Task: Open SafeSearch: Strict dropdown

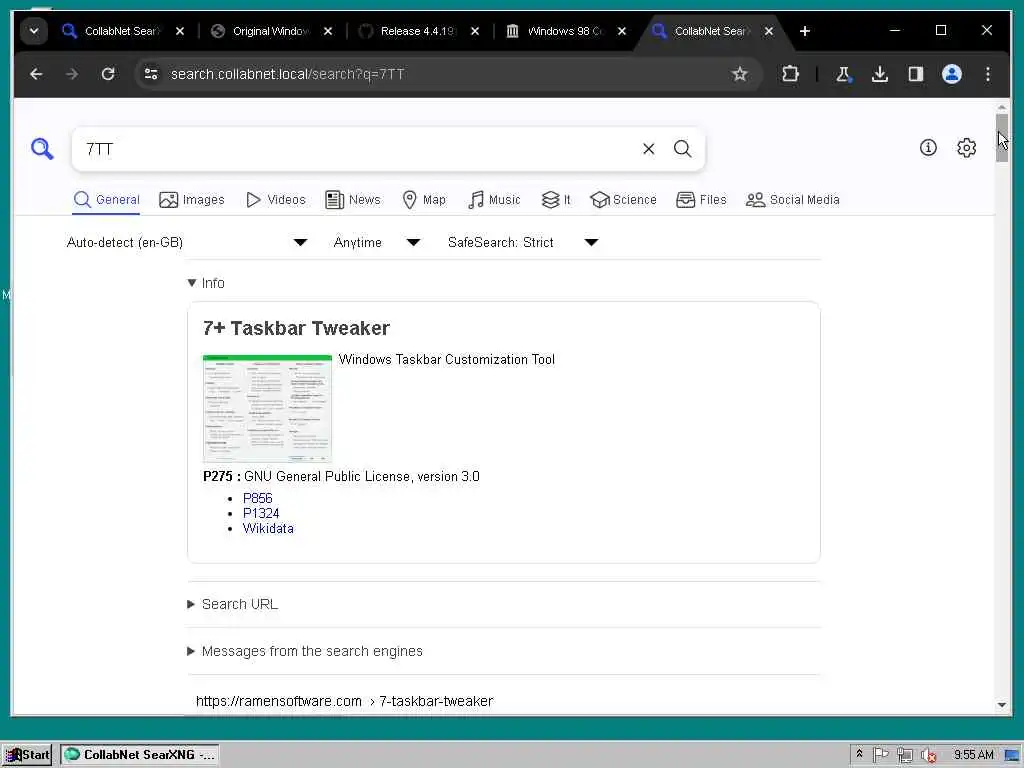Action: [x=522, y=242]
